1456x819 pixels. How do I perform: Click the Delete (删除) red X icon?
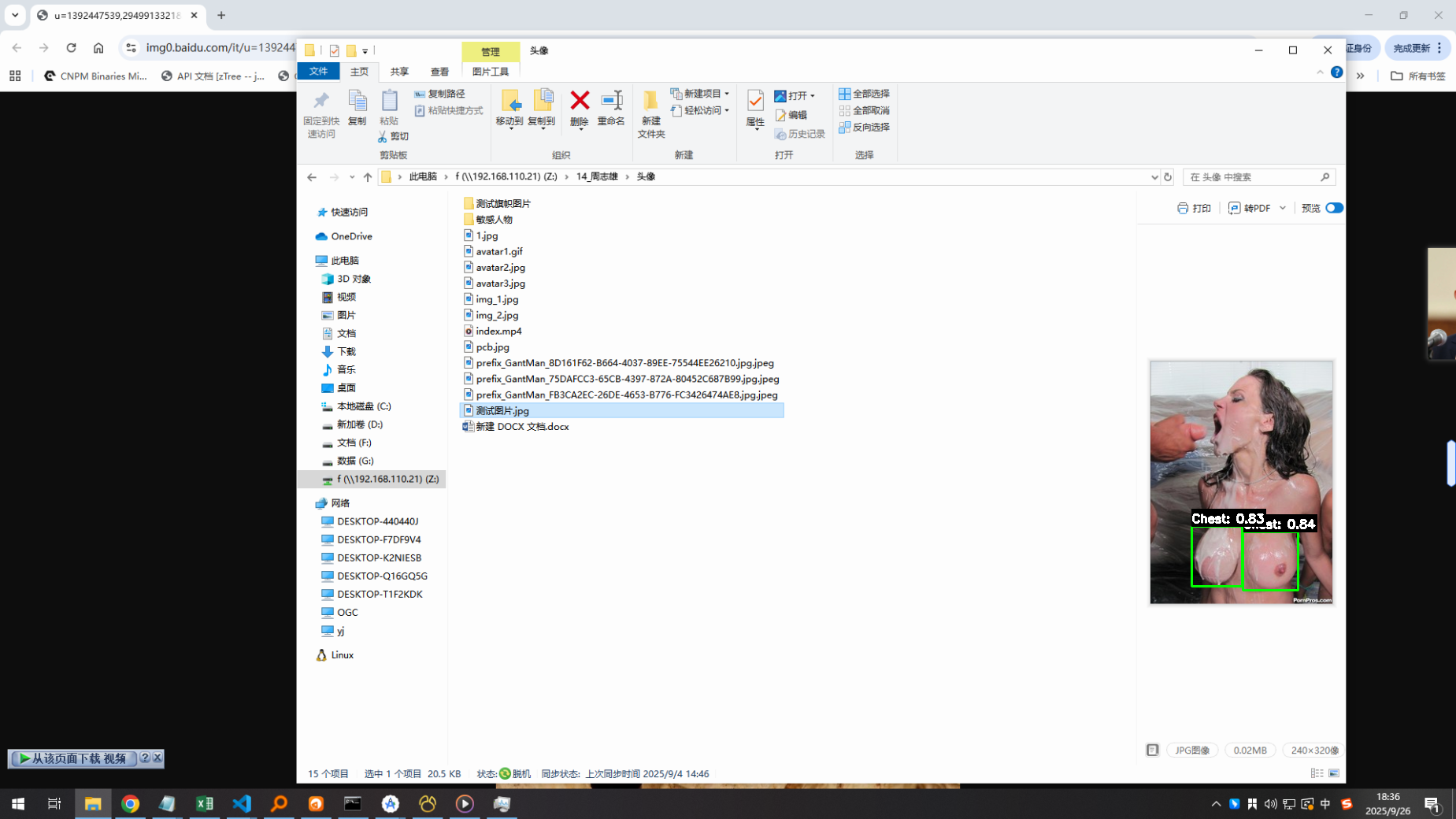580,101
